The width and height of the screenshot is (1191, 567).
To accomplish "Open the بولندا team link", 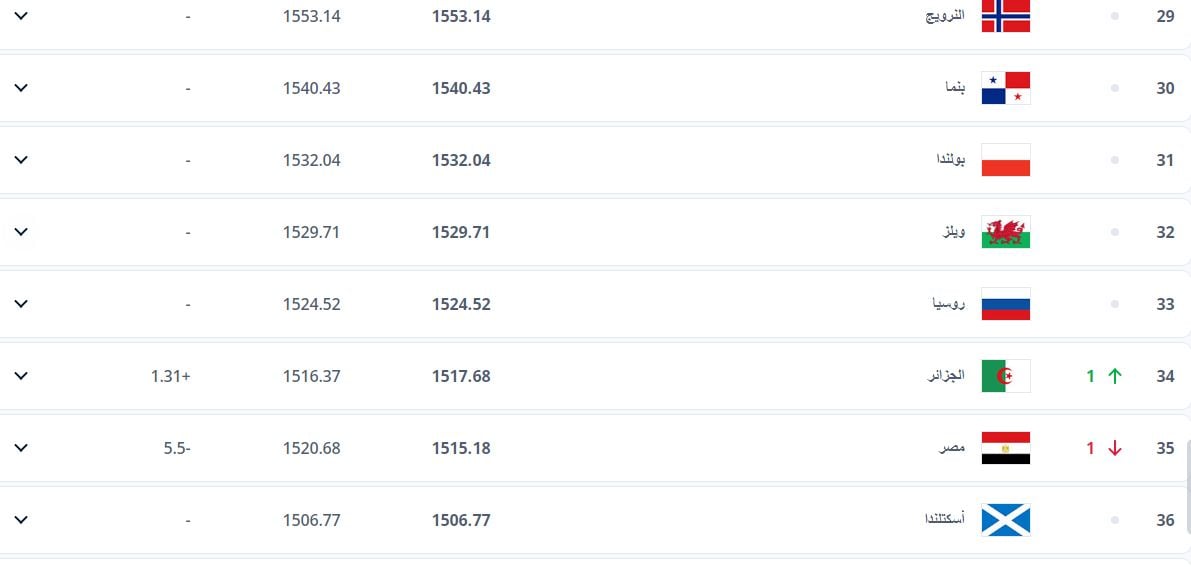I will tap(948, 160).
